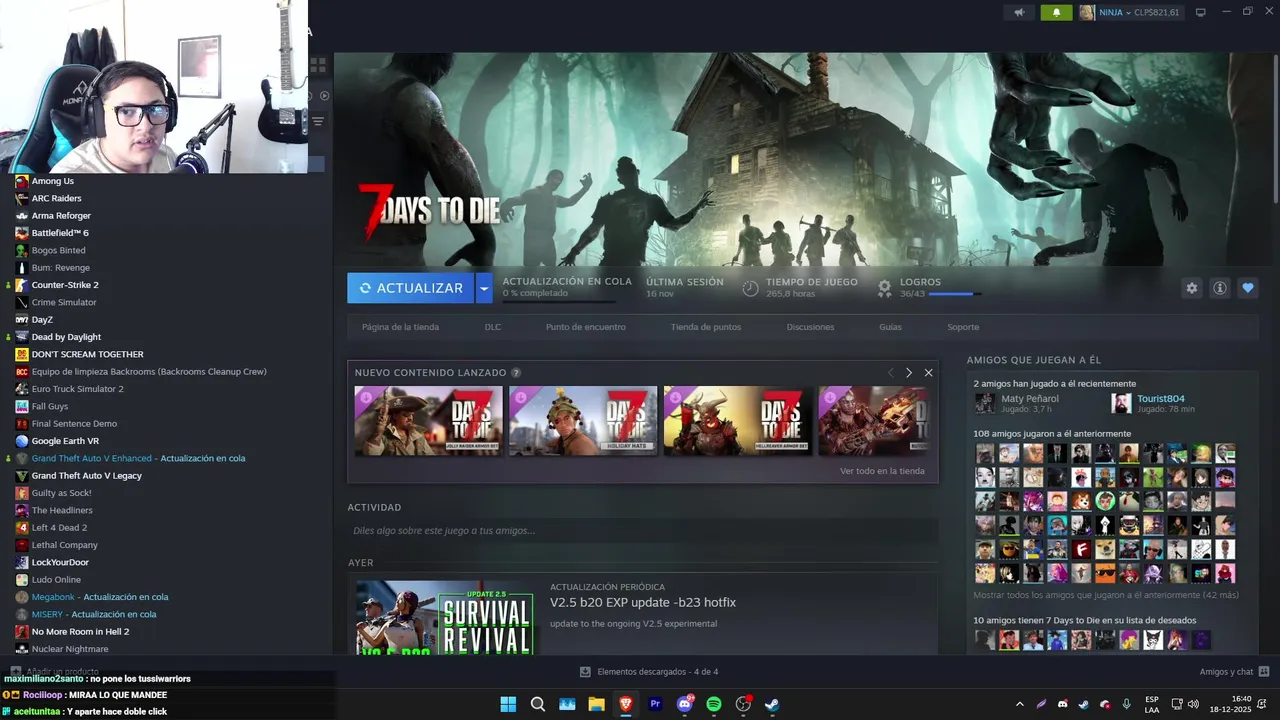Screen dimensions: 1280x720
Task: Open the Jolly Raider Armor Set thumbnail
Action: (x=428, y=421)
